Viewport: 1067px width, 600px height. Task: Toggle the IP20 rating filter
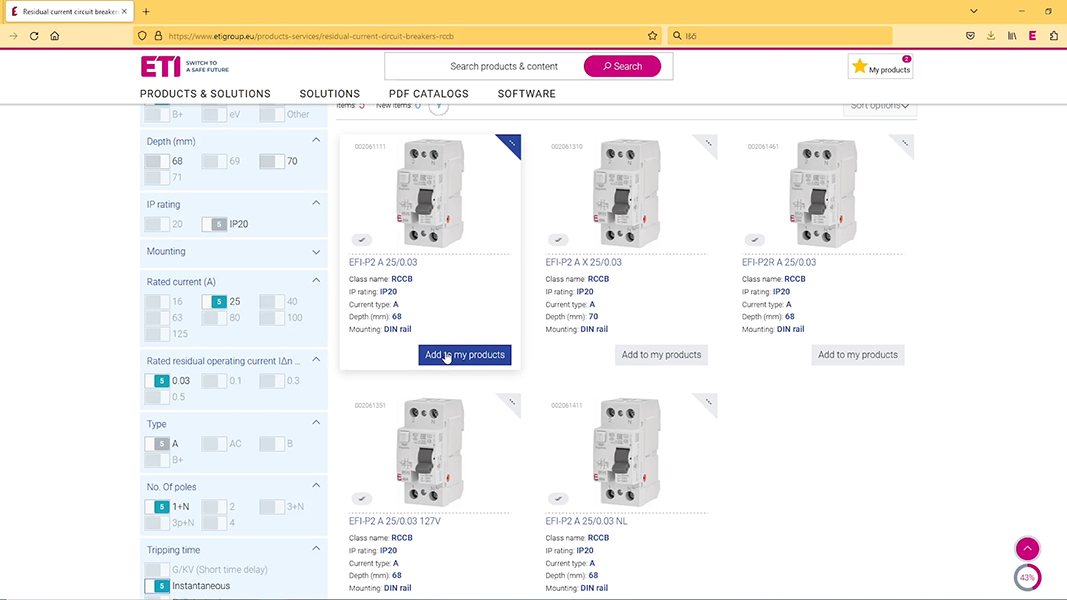tap(214, 224)
